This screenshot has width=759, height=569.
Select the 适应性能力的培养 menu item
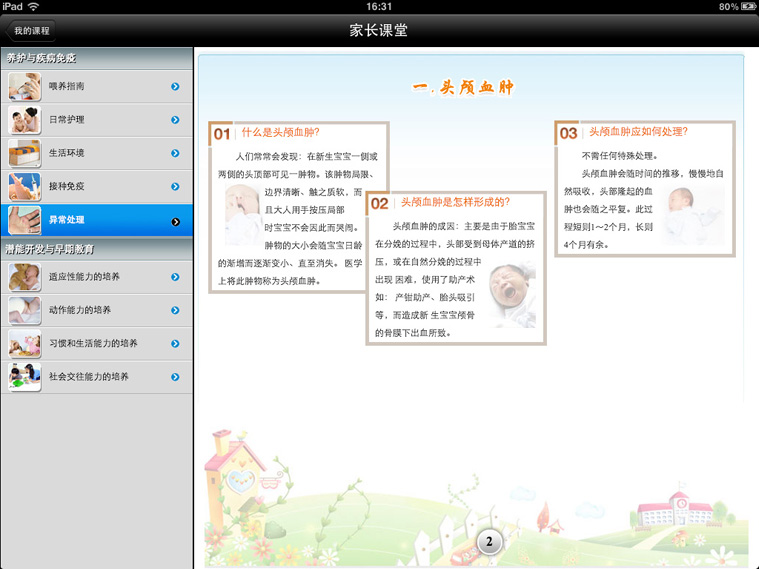(97, 277)
